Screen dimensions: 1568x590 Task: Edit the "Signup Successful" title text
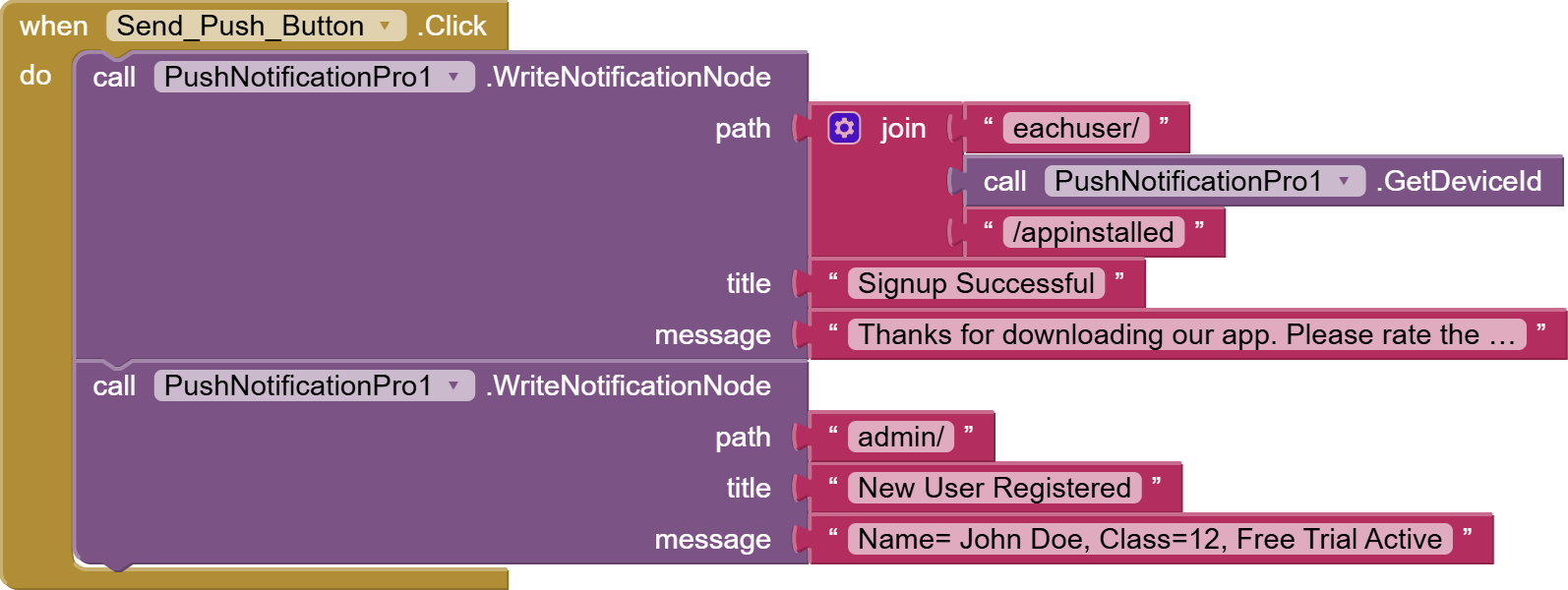pos(975,283)
